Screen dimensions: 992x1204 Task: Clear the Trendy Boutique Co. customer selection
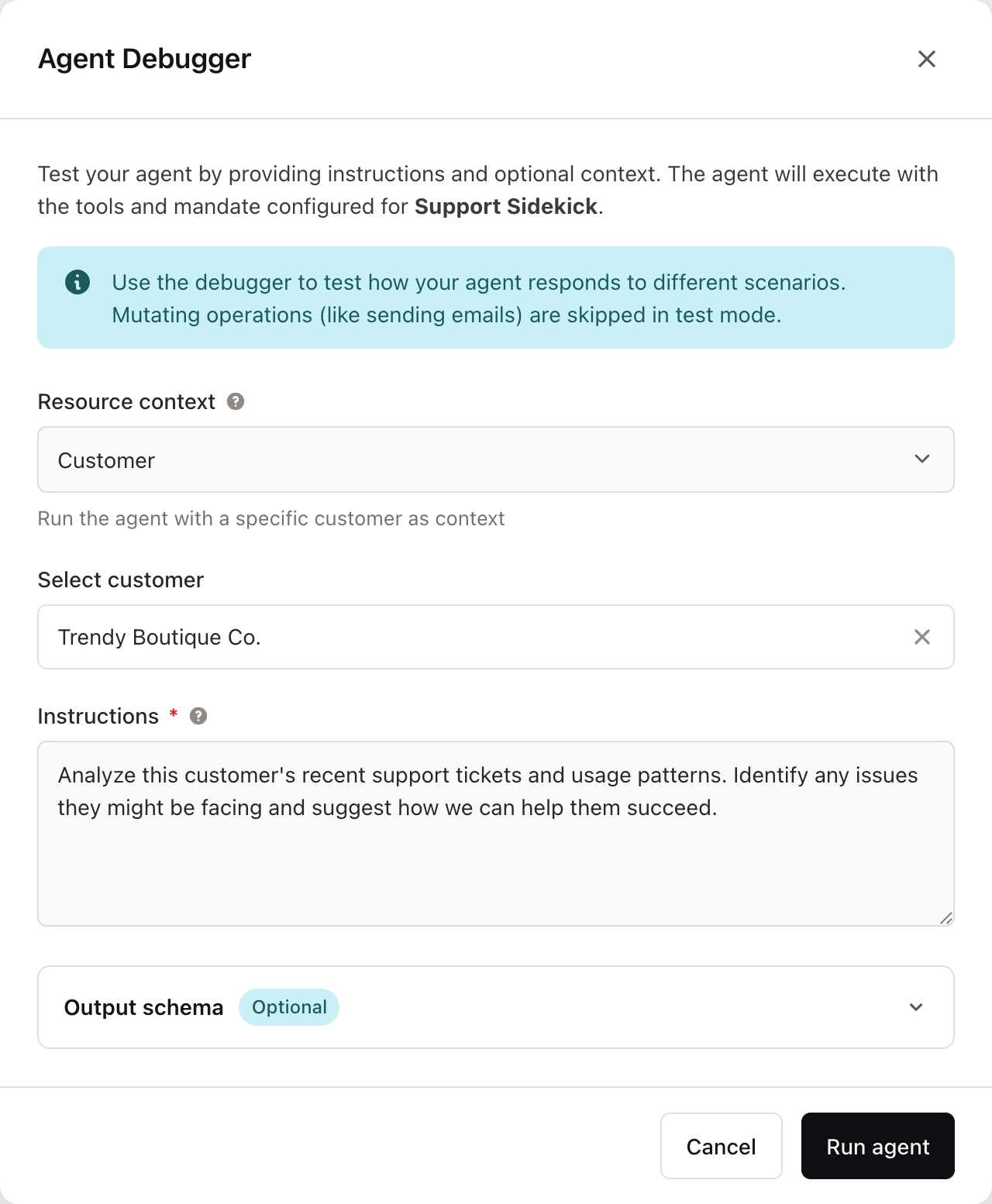pyautogui.click(x=922, y=637)
